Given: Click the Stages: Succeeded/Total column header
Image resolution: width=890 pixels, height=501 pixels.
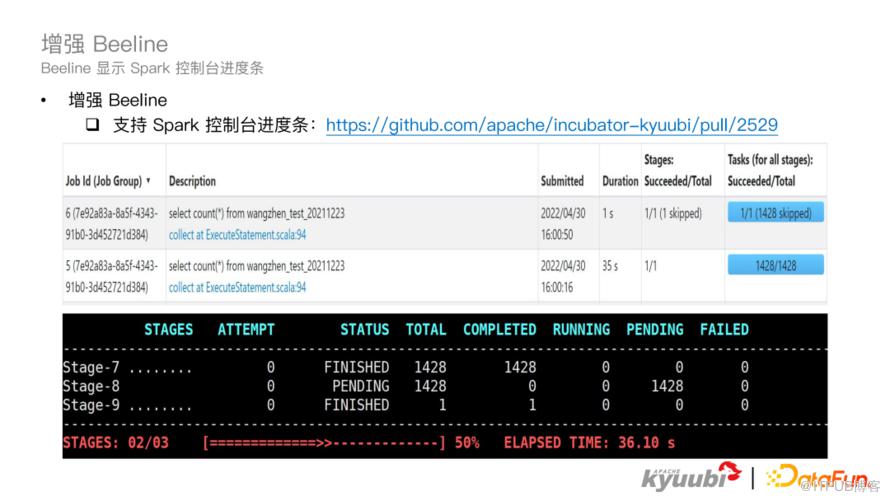Looking at the screenshot, I should pyautogui.click(x=678, y=170).
